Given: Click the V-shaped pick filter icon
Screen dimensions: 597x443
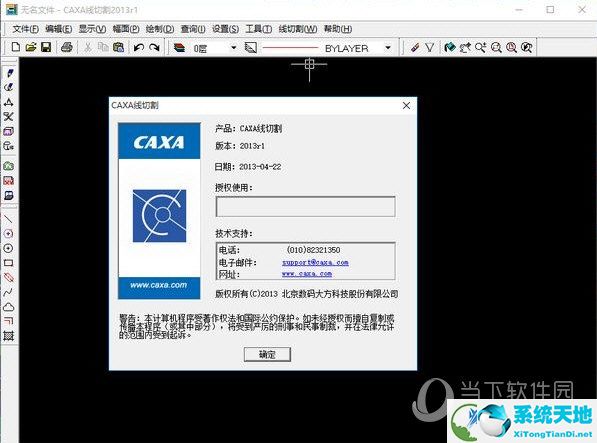Looking at the screenshot, I should click(x=429, y=48).
